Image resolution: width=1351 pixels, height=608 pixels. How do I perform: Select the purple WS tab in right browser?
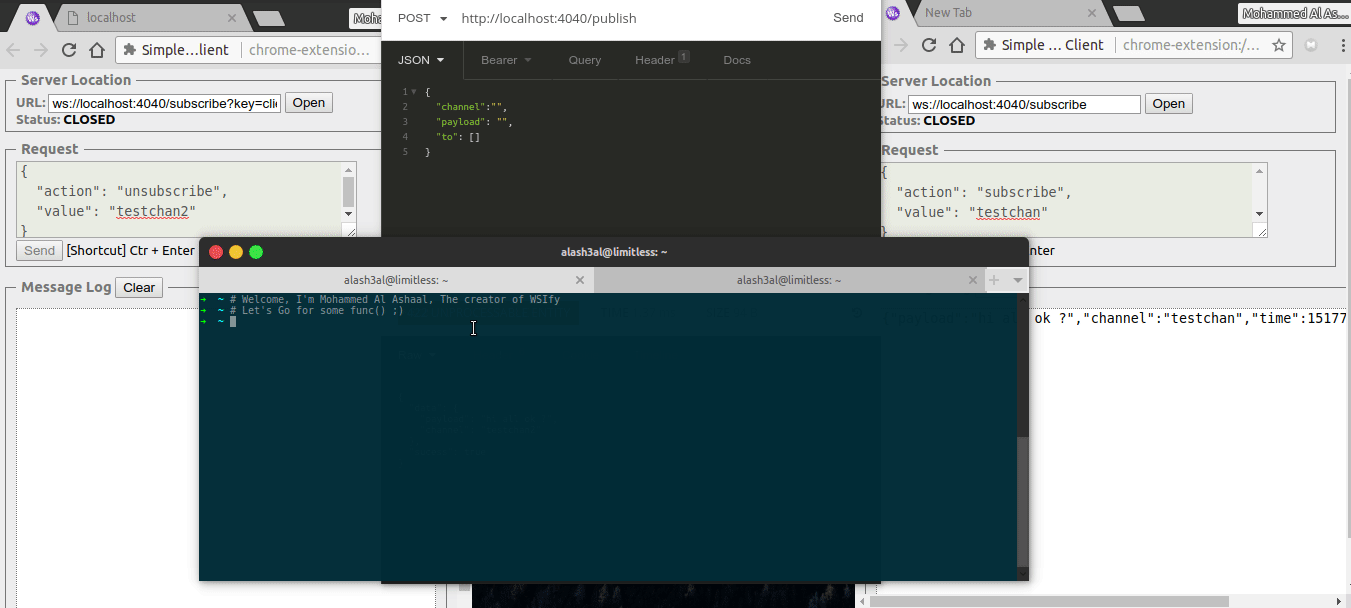(893, 13)
